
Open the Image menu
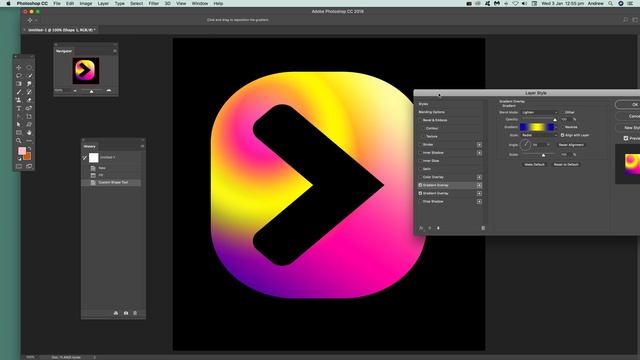(86, 3)
